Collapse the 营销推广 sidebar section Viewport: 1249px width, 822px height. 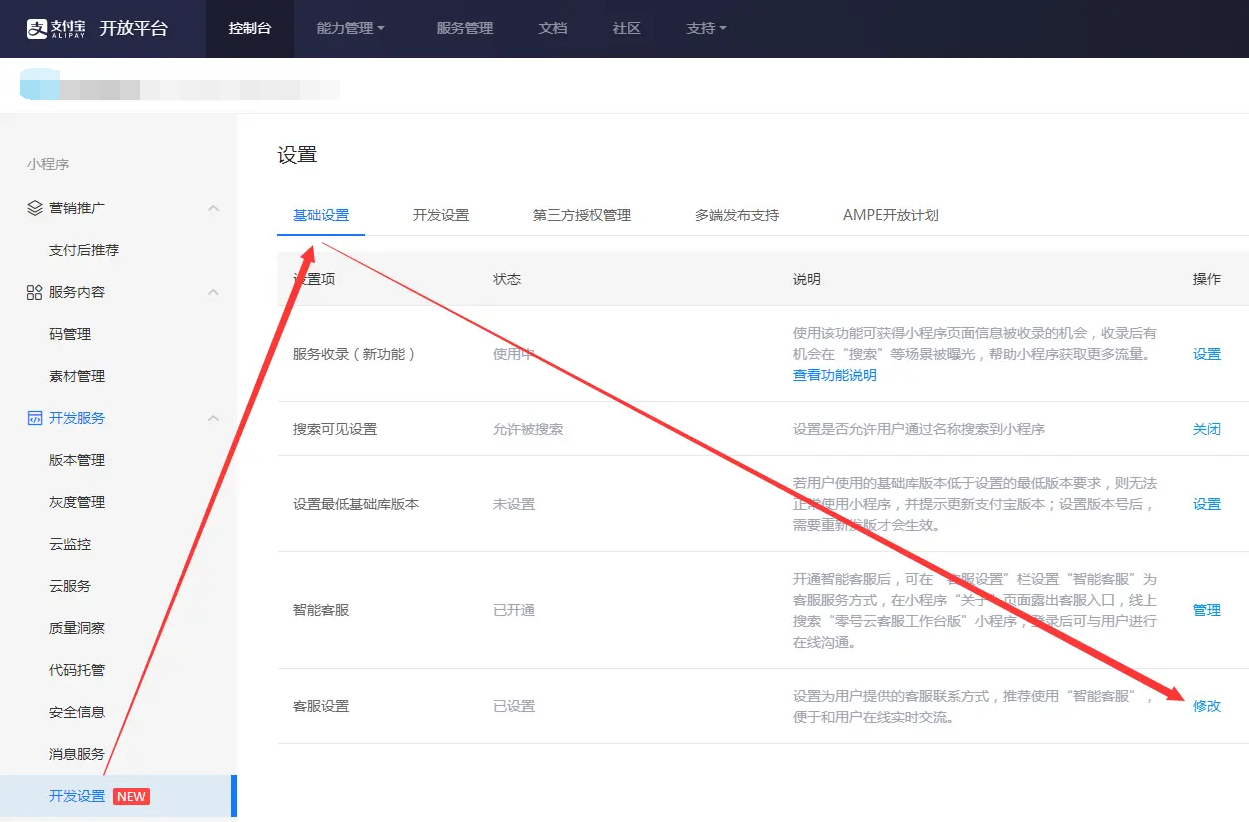point(213,208)
